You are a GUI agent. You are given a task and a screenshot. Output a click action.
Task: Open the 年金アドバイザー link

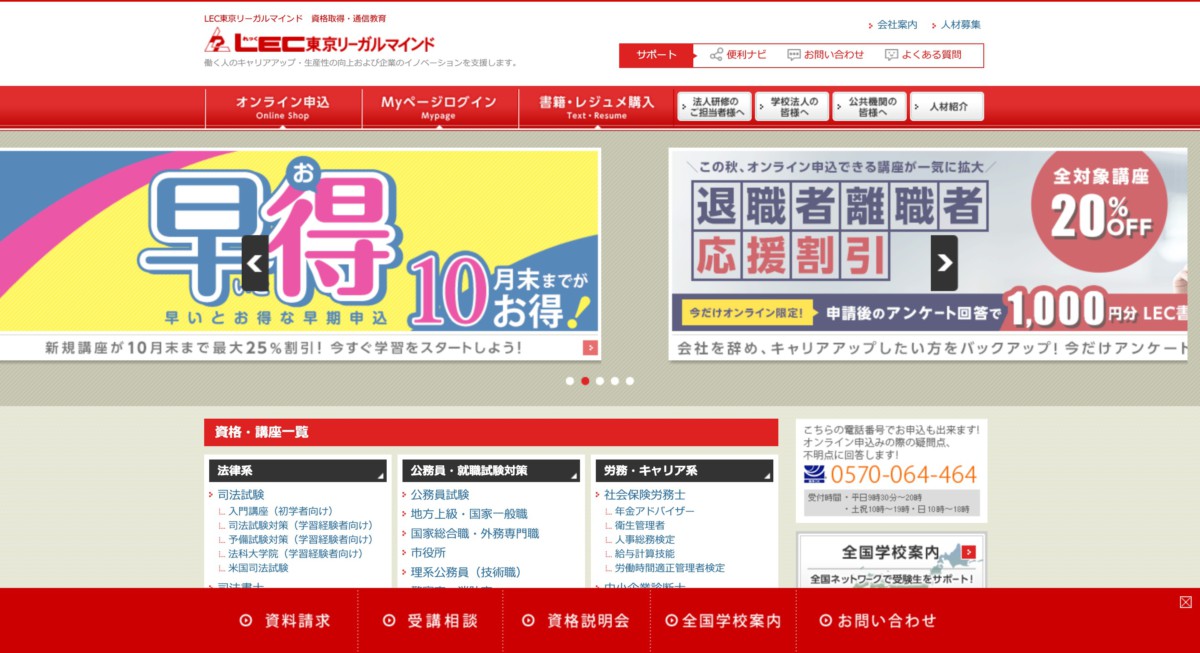654,511
